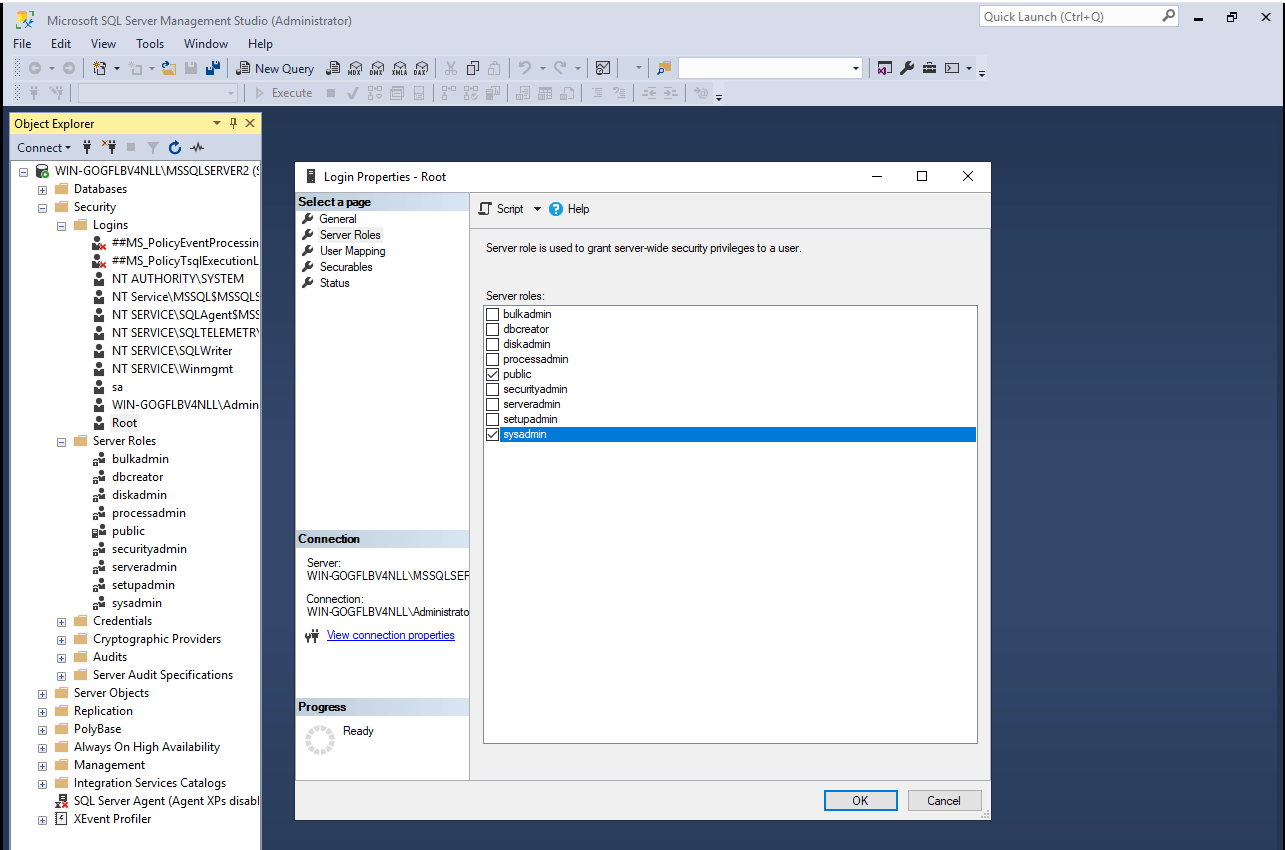Open the Tools menu
Image resolution: width=1285 pixels, height=850 pixels.
click(x=150, y=44)
